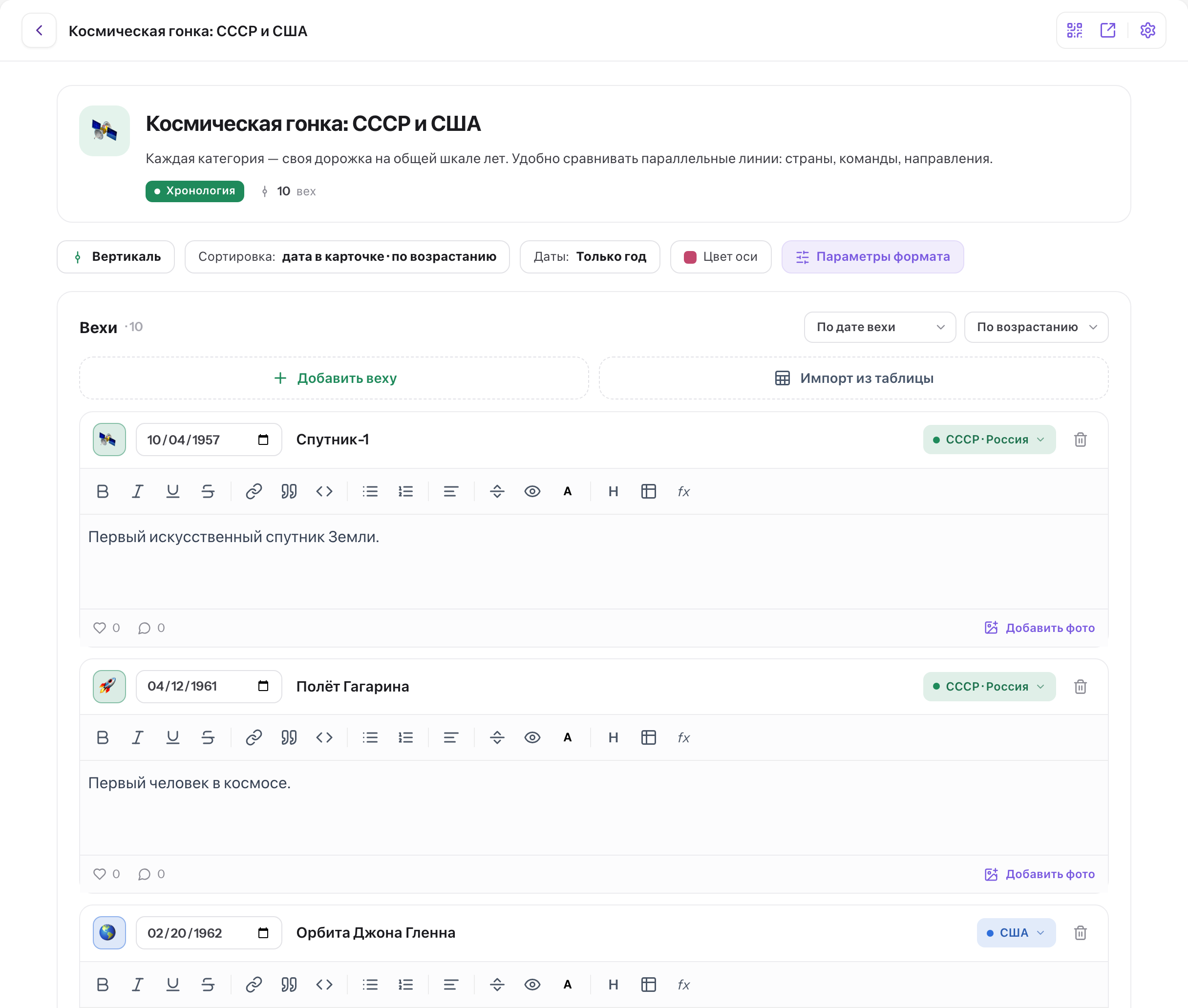Open the По дате вехи dropdown

(x=879, y=327)
